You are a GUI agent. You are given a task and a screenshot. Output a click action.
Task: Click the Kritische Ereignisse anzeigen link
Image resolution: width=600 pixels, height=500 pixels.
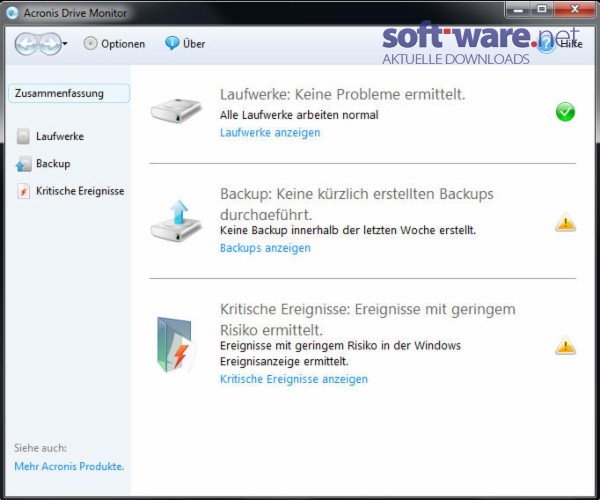tap(293, 379)
